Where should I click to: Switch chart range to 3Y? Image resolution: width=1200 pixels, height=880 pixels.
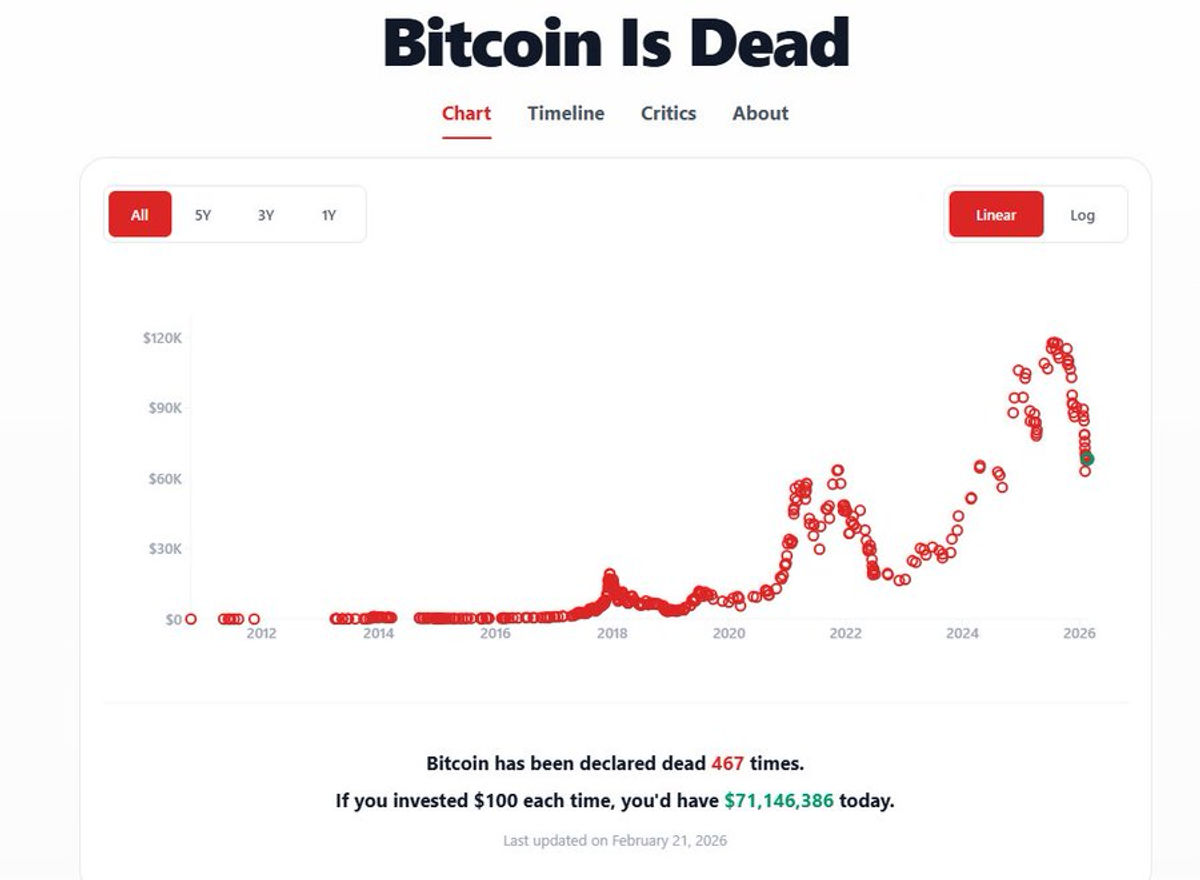tap(266, 214)
